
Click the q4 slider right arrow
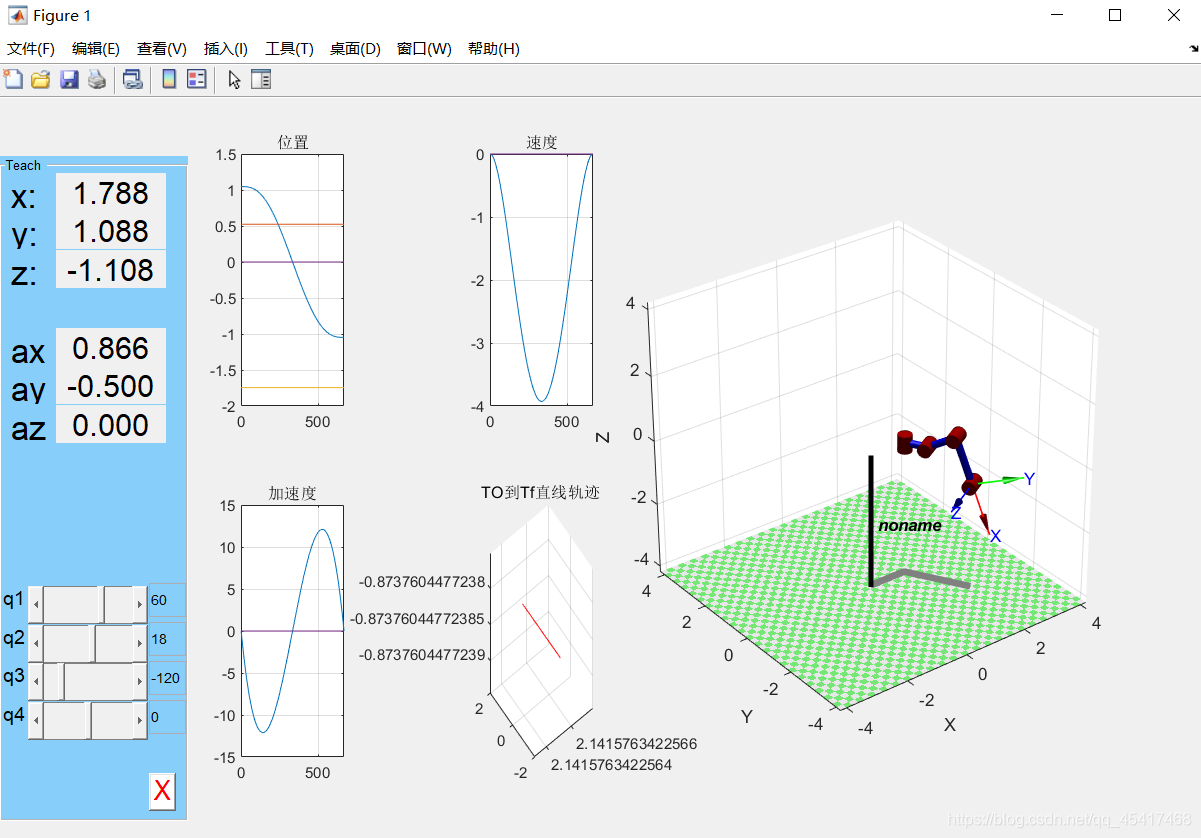click(139, 719)
